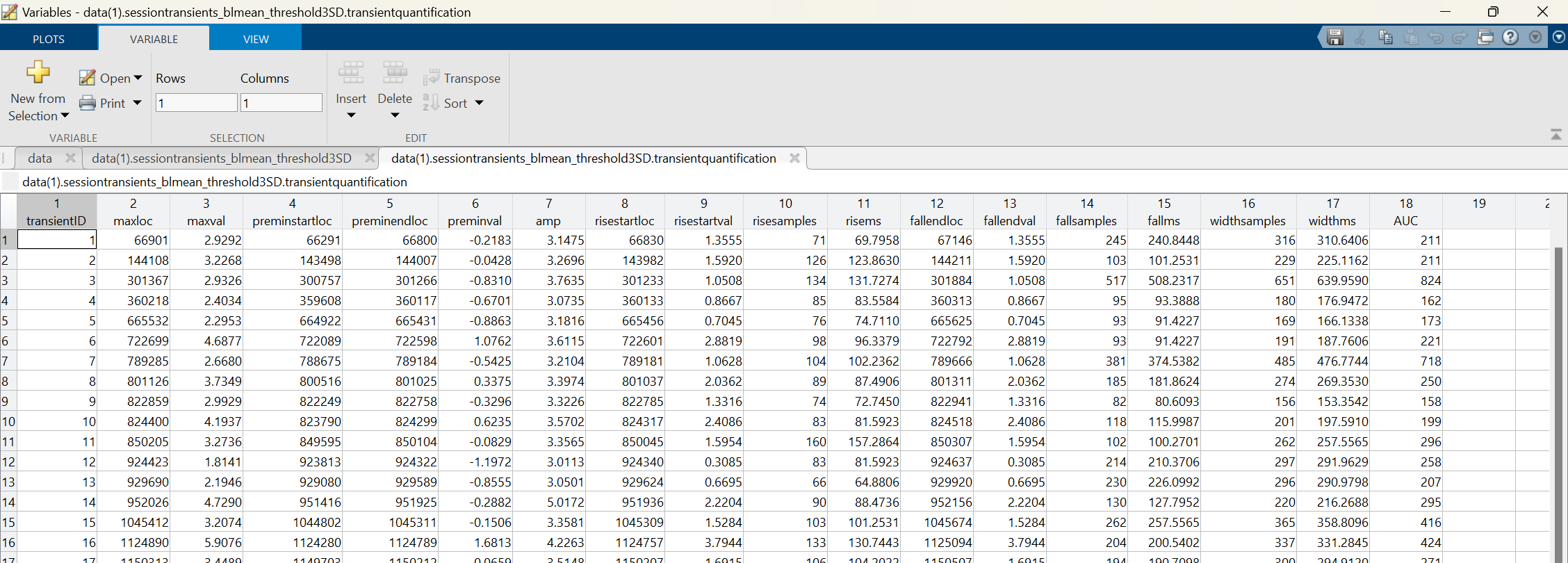Click the cell with value 824
Screen dimensions: 1568x563
tap(1405, 281)
